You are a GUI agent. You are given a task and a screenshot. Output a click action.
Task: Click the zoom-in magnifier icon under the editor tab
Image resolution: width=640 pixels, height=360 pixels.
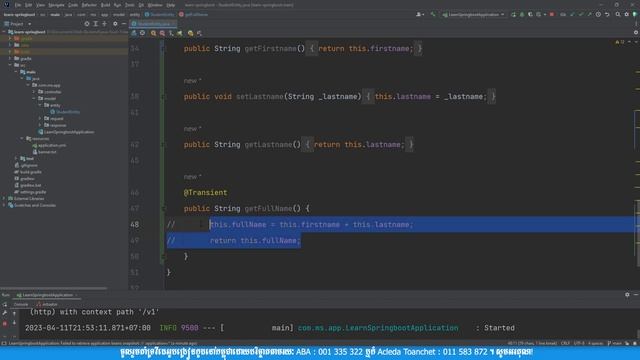[x=153, y=33]
